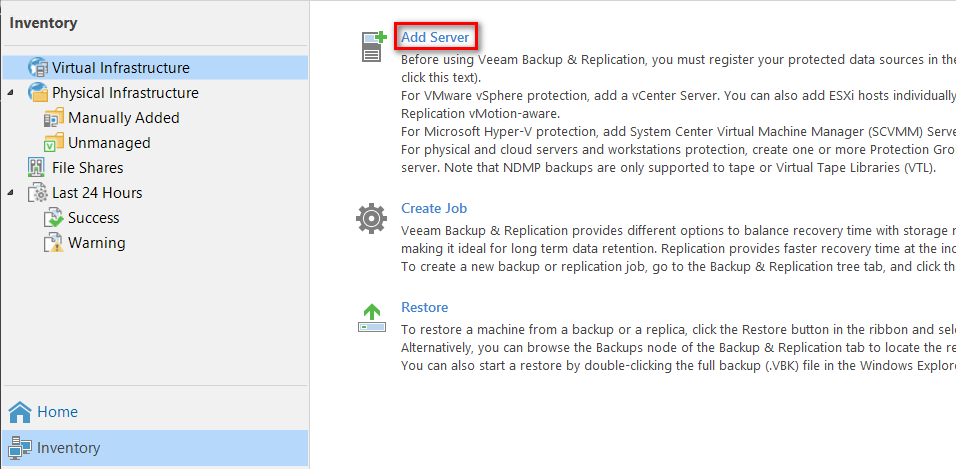
Task: Click the line 'For physical and cloud servers'
Action: coord(678,150)
